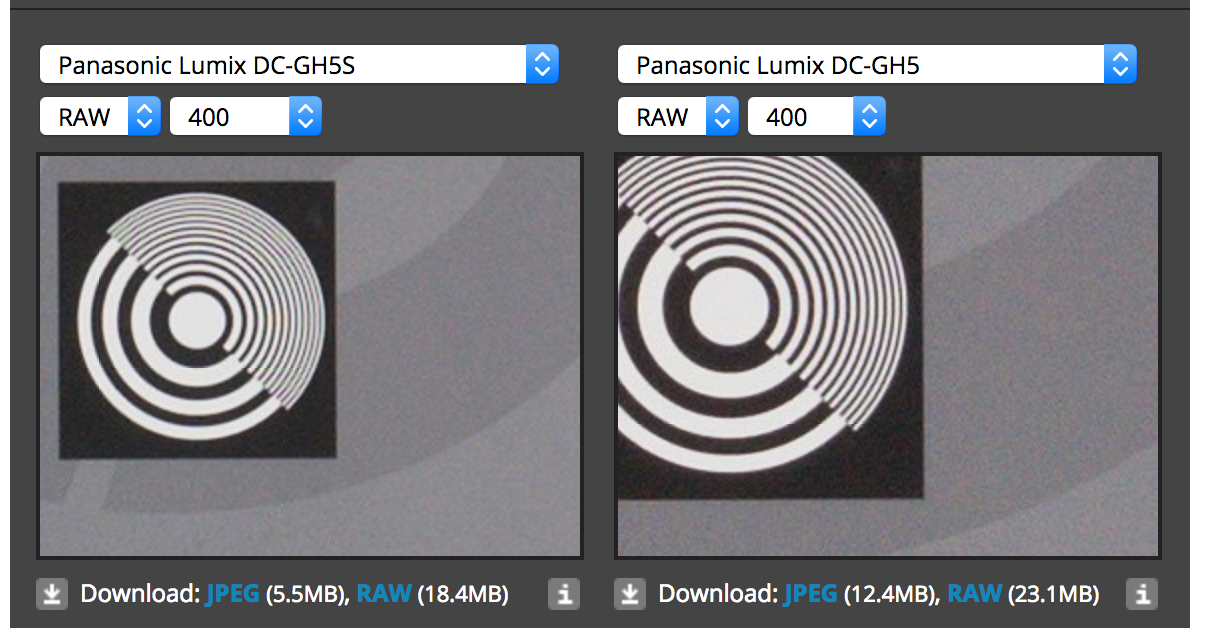This screenshot has width=1206, height=632.
Task: Download the 5.5MB JPEG file
Action: point(232,594)
